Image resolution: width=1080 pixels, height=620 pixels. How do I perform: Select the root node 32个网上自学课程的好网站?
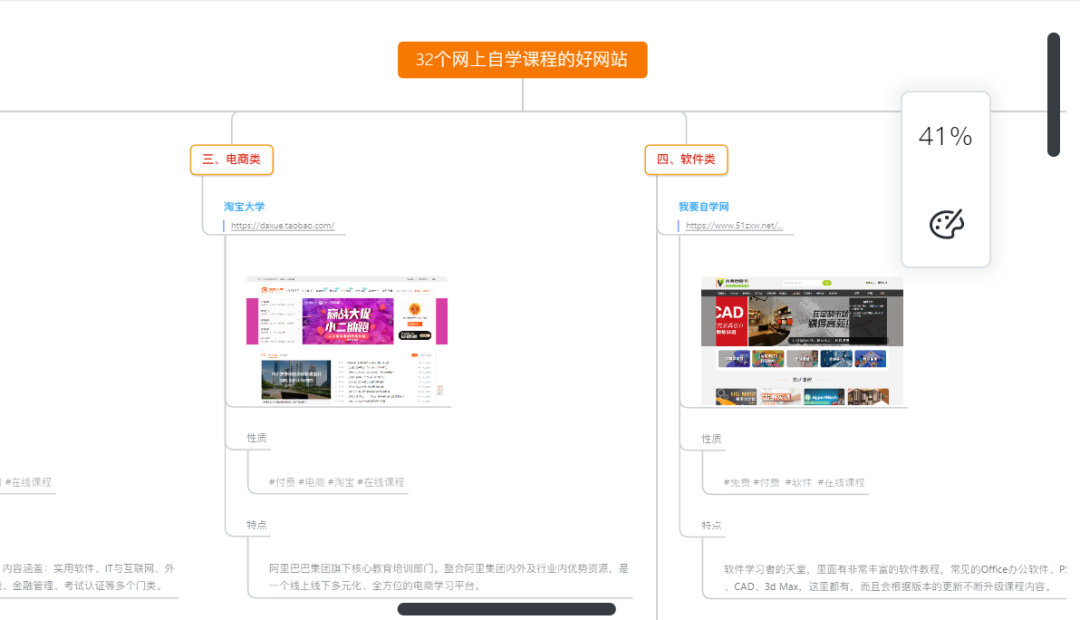tap(522, 60)
